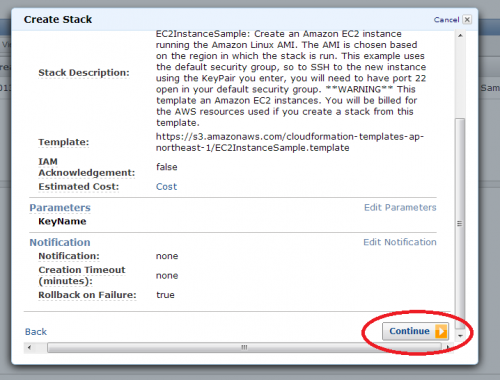Click the vertical scrollbar down arrow
The height and width of the screenshot is (380, 500).
(x=460, y=335)
